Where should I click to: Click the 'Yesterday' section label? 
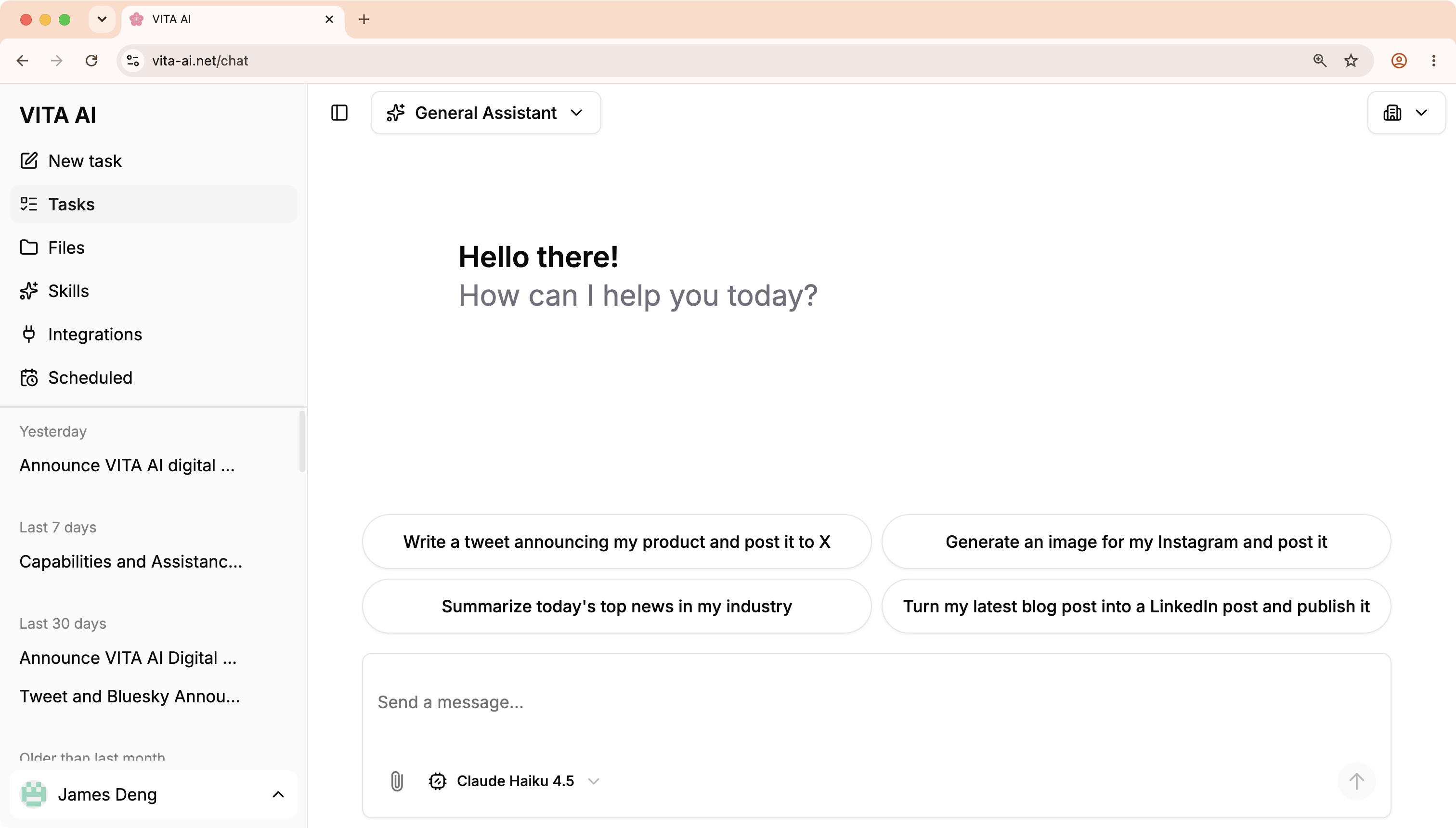tap(53, 432)
